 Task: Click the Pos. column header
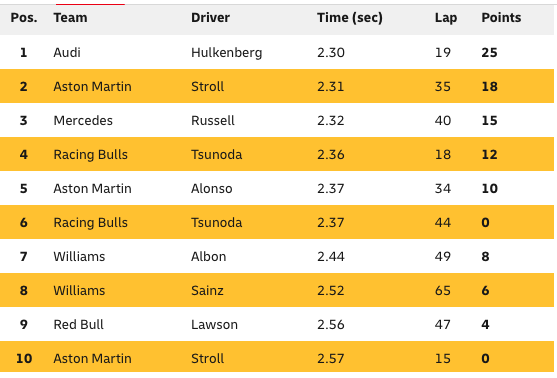[24, 18]
